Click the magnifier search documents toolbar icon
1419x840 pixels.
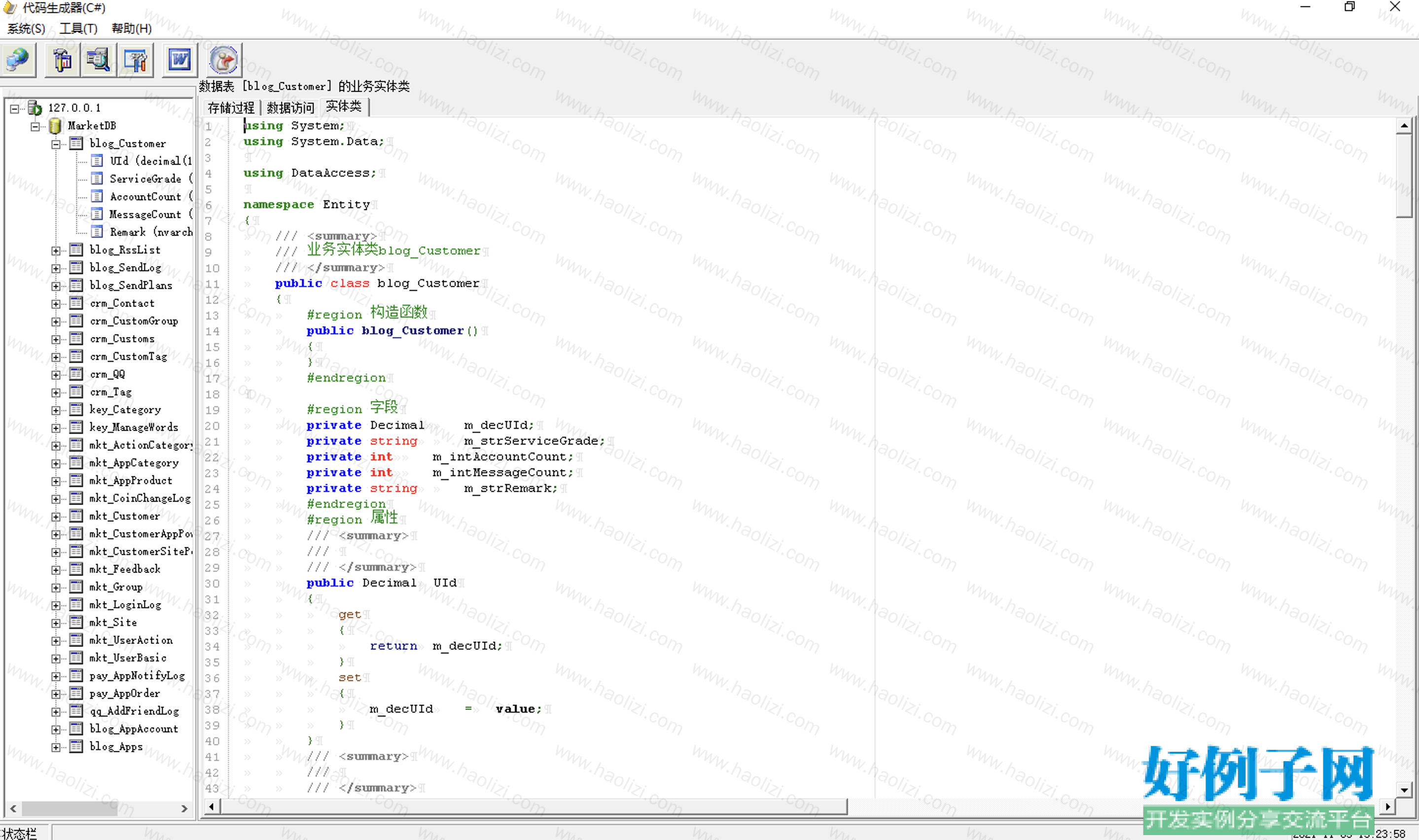click(x=99, y=60)
